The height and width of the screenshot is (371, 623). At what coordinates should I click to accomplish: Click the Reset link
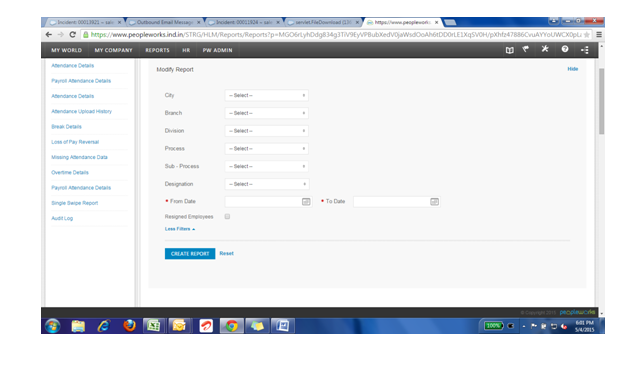pyautogui.click(x=226, y=253)
